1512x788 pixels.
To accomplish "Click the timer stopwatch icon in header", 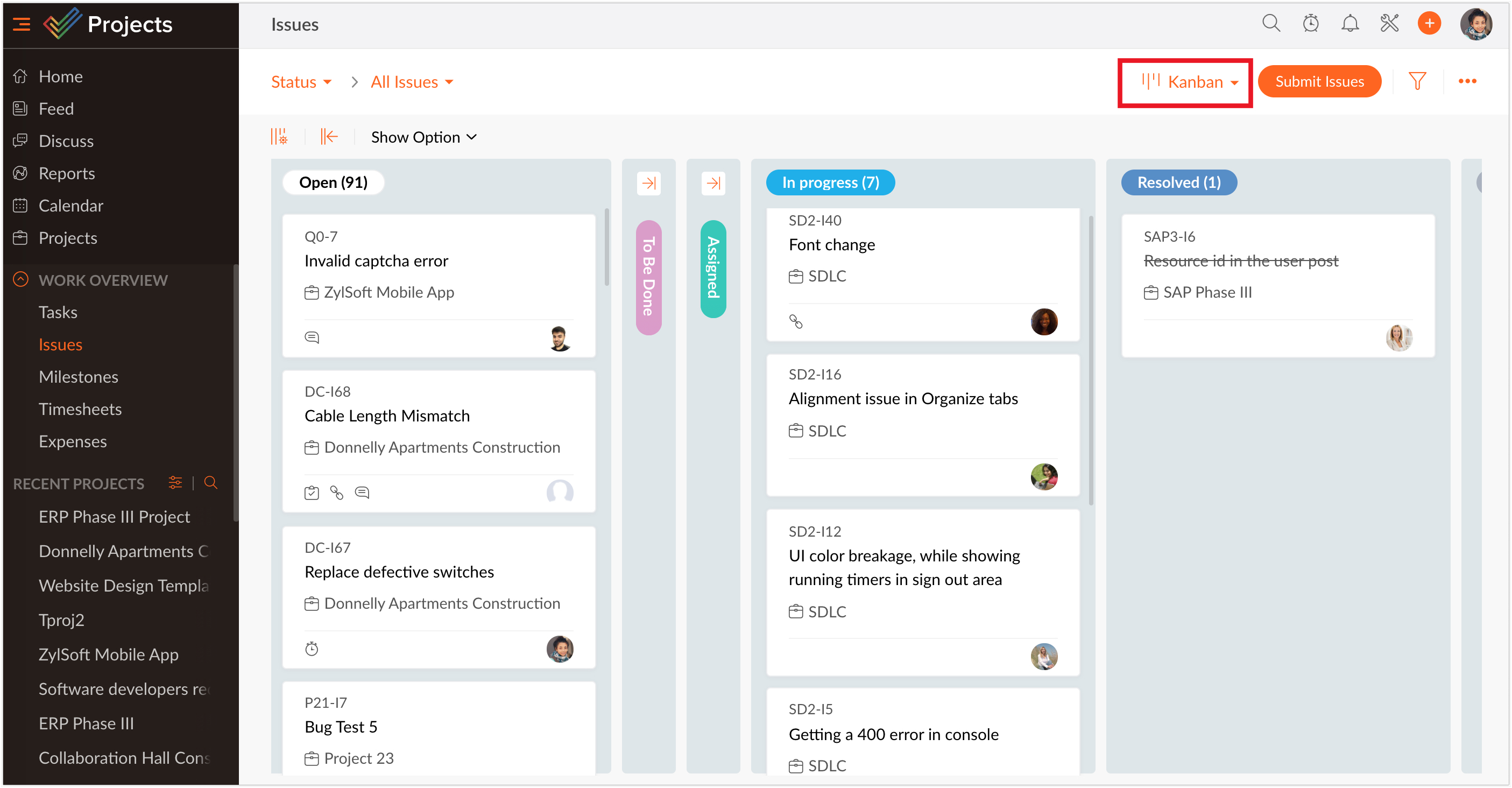I will click(x=1310, y=24).
